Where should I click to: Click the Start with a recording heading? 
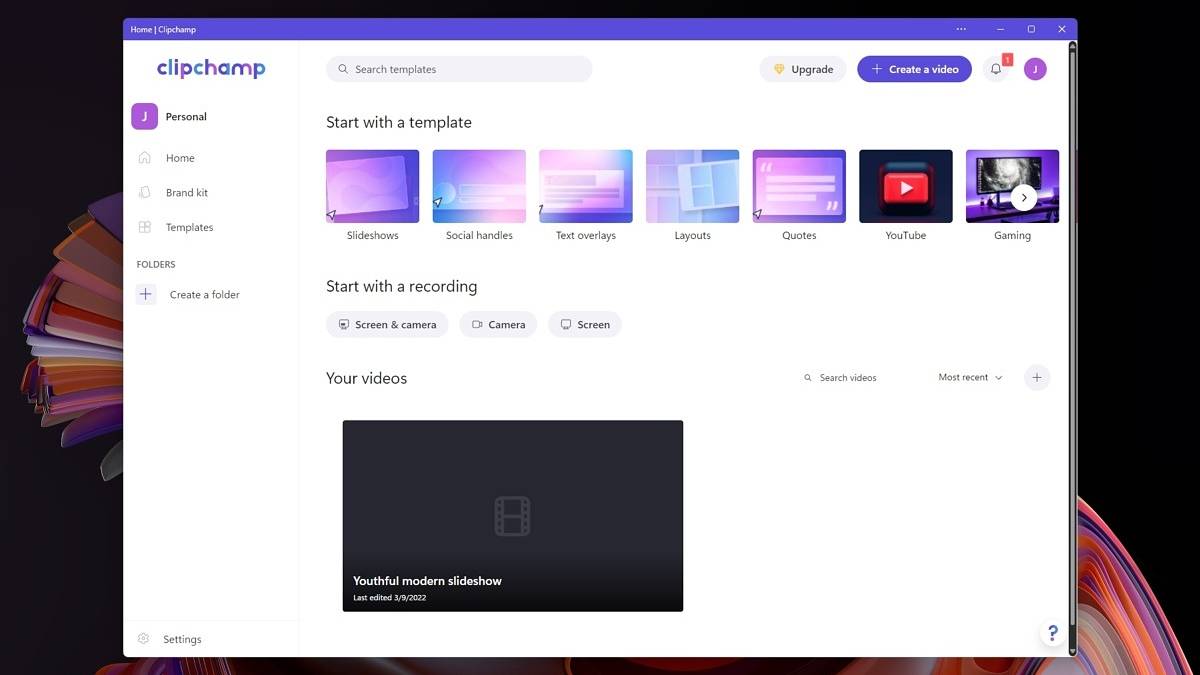coord(402,286)
